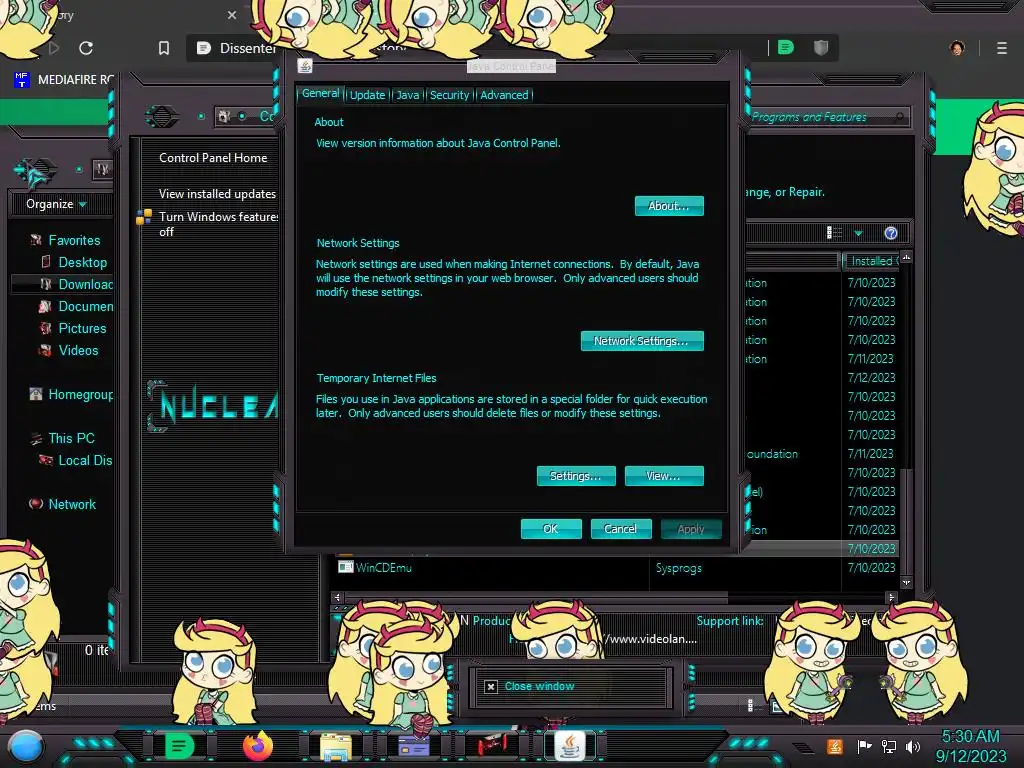Viewport: 1024px width, 768px height.
Task: Click the green Dissenter comment icon in address bar
Action: (x=786, y=47)
